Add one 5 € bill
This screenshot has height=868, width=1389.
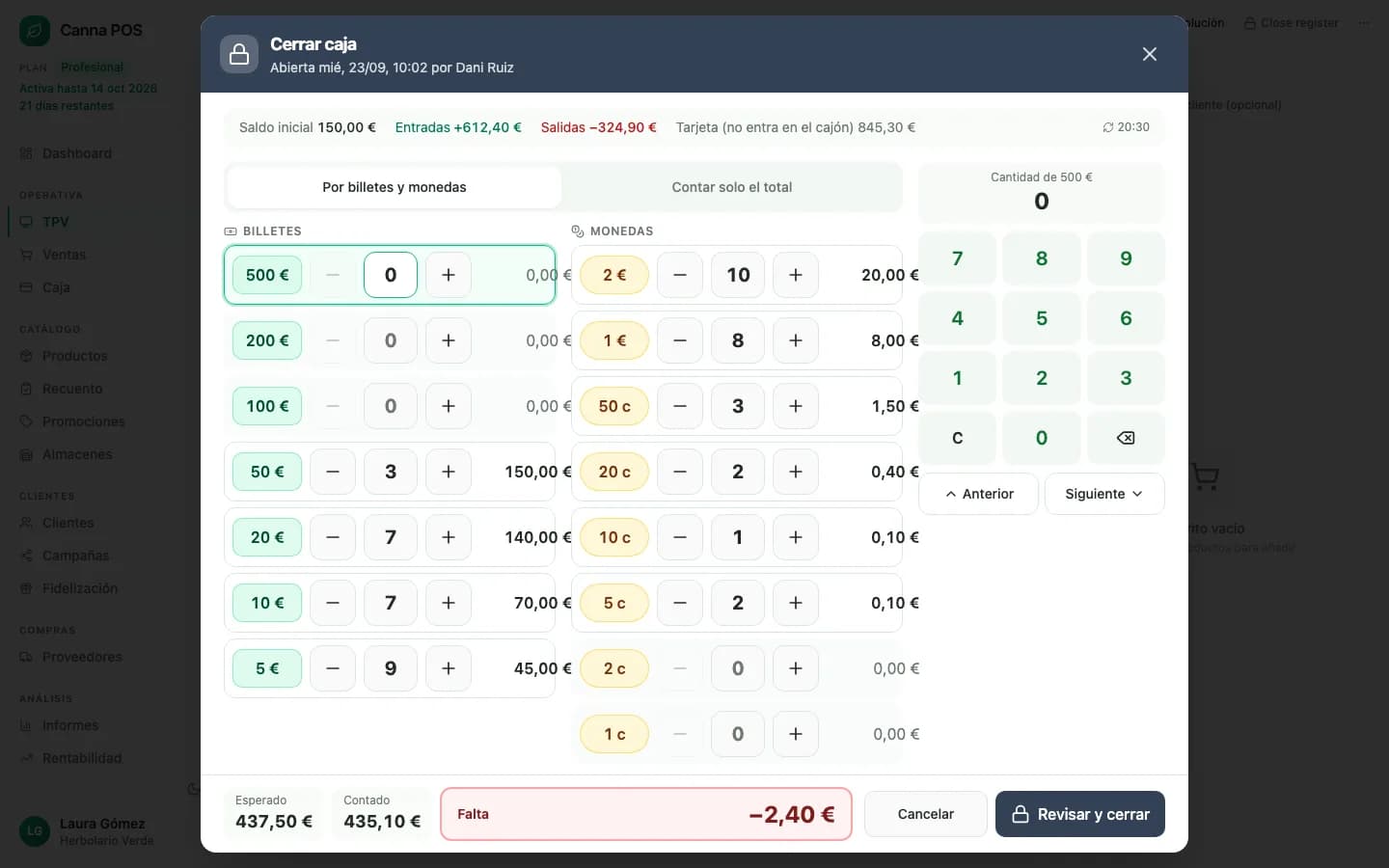(449, 668)
